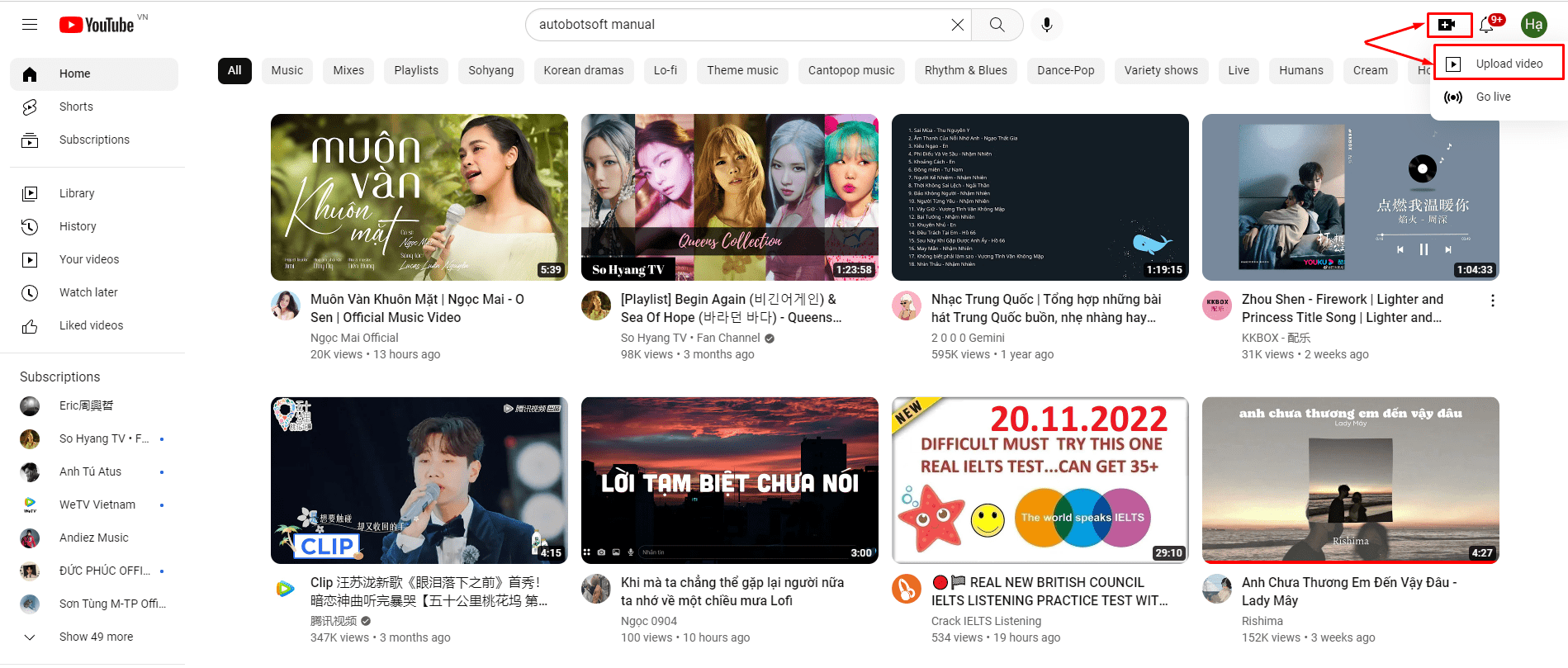Select the Cream filter chip
This screenshot has width=1568, height=668.
point(1371,70)
